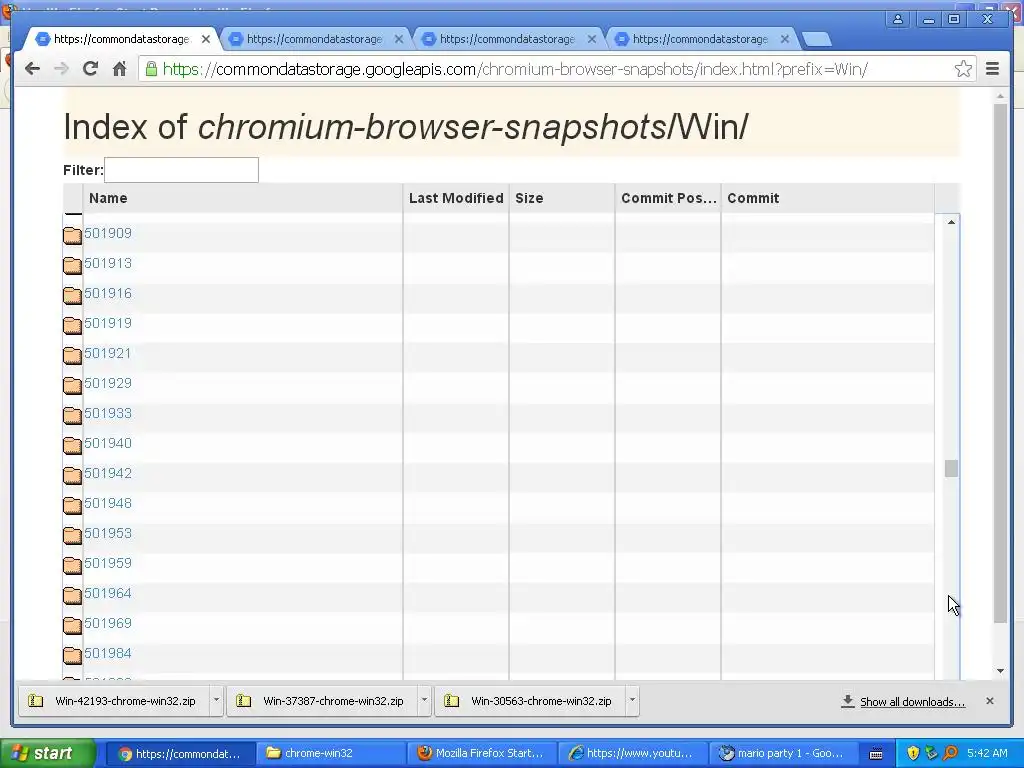The height and width of the screenshot is (768, 1024).
Task: Click the folder icon beside 501909
Action: click(72, 234)
